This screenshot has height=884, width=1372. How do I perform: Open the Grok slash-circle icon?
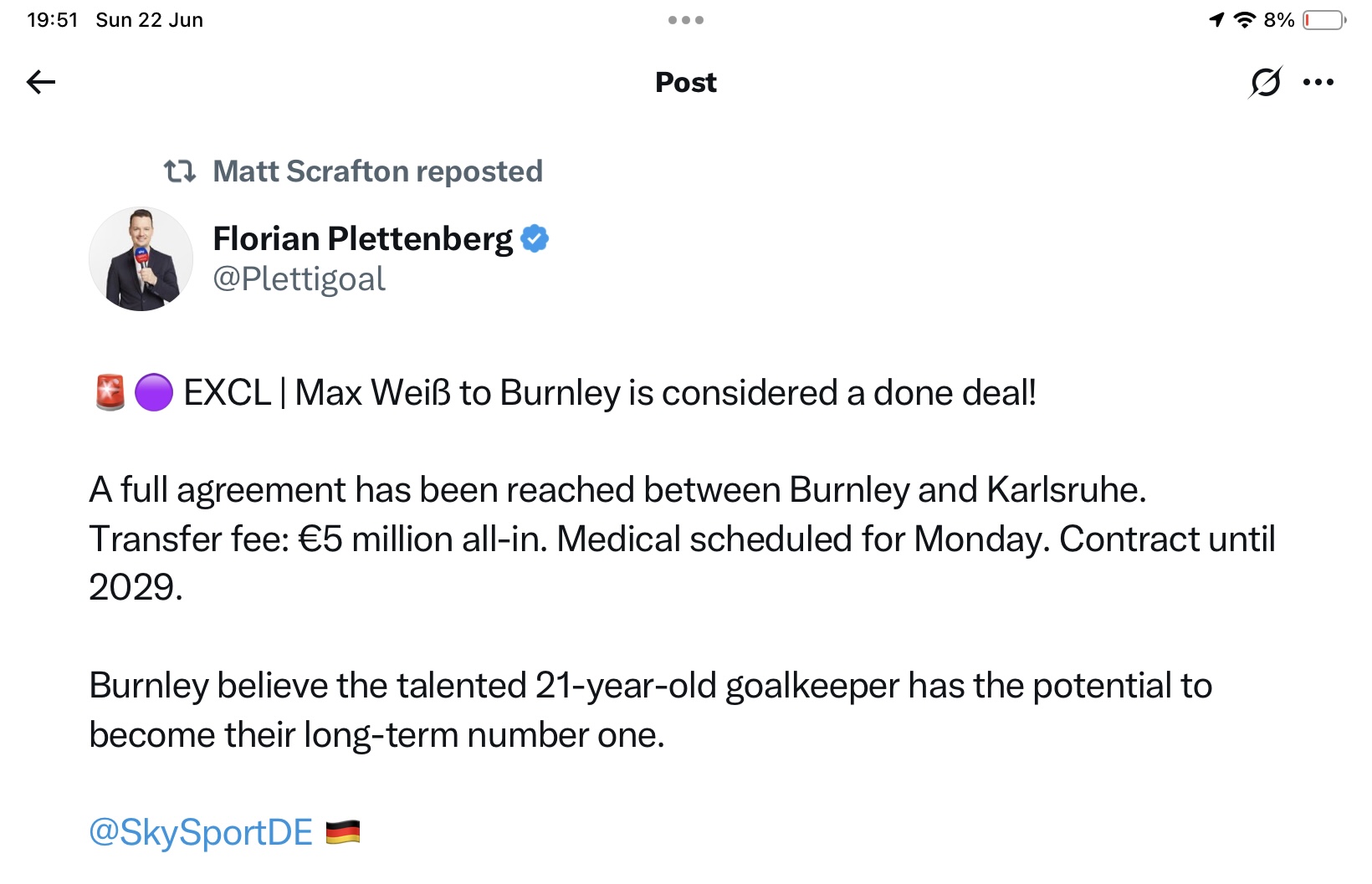coord(1265,82)
